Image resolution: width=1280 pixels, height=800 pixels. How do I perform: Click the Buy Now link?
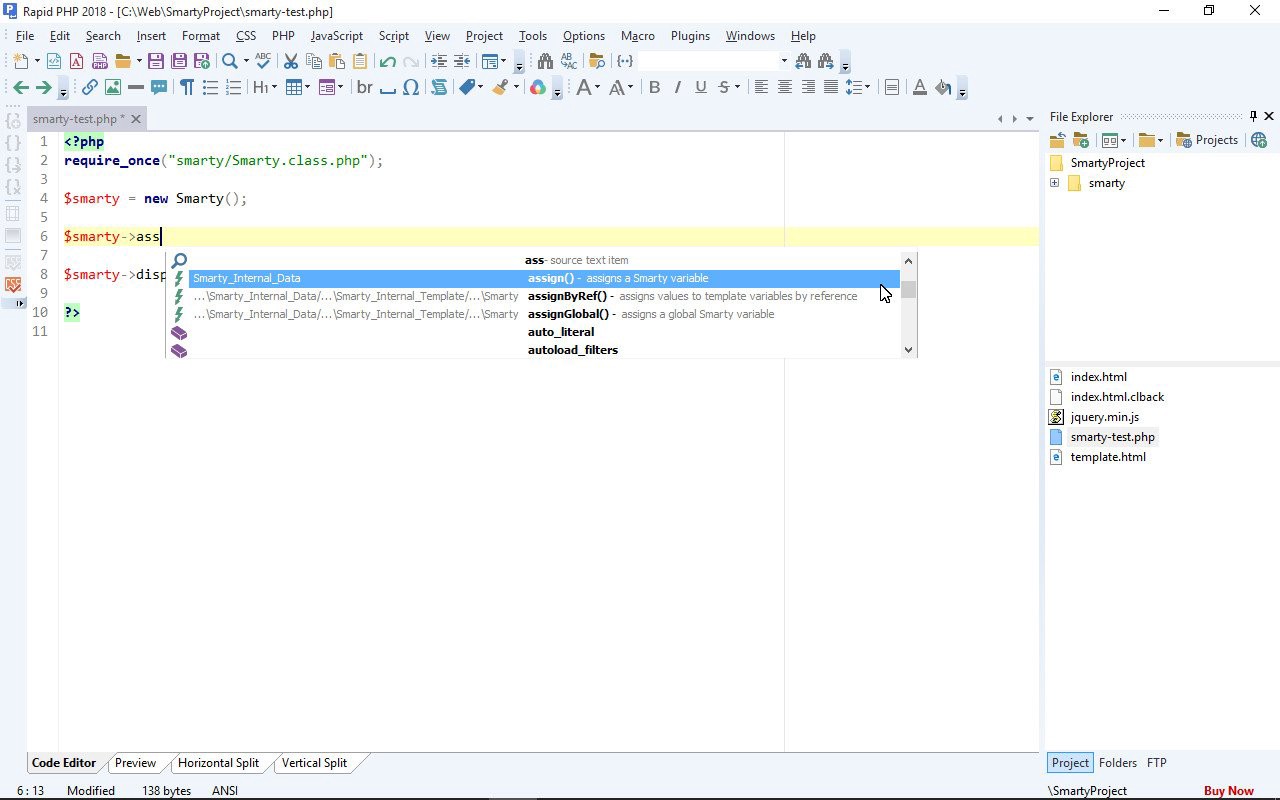tap(1228, 791)
